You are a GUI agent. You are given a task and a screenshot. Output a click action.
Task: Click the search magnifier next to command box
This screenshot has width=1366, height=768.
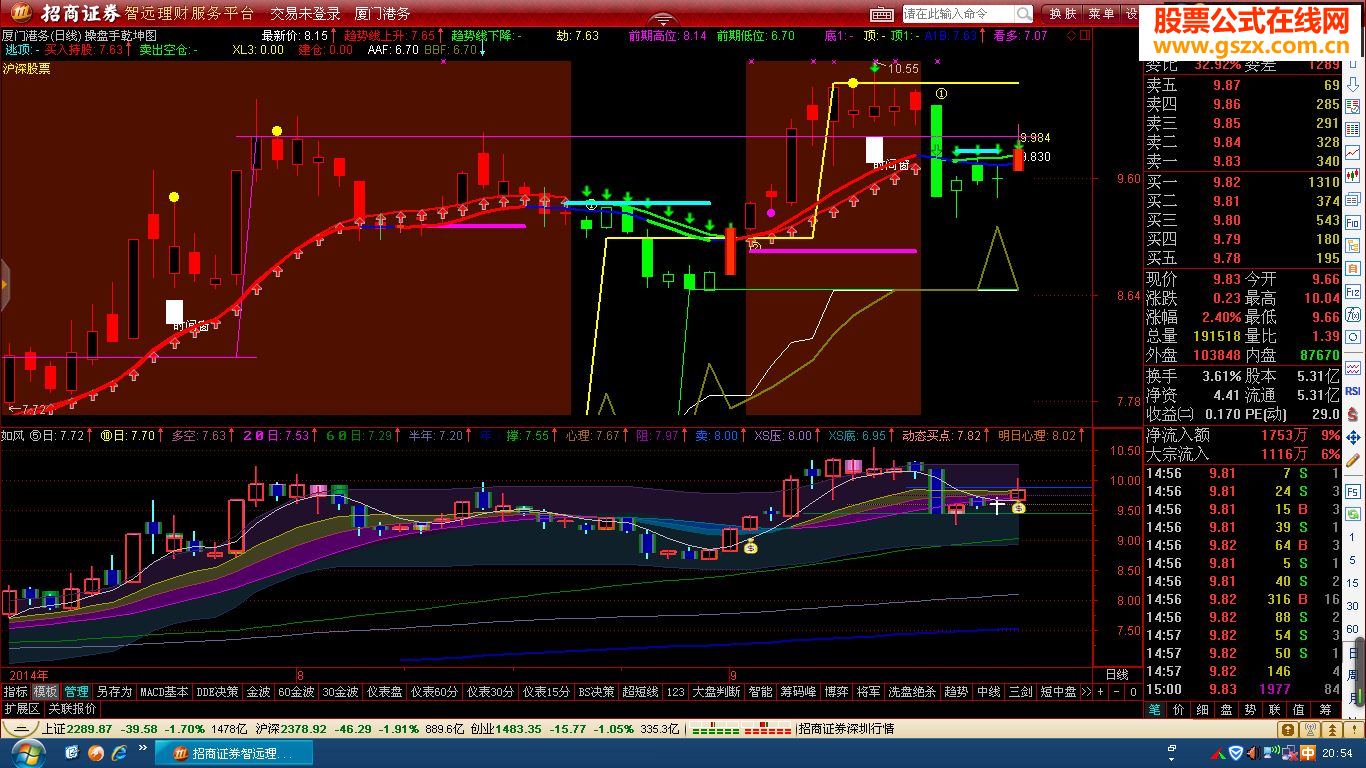(1024, 13)
